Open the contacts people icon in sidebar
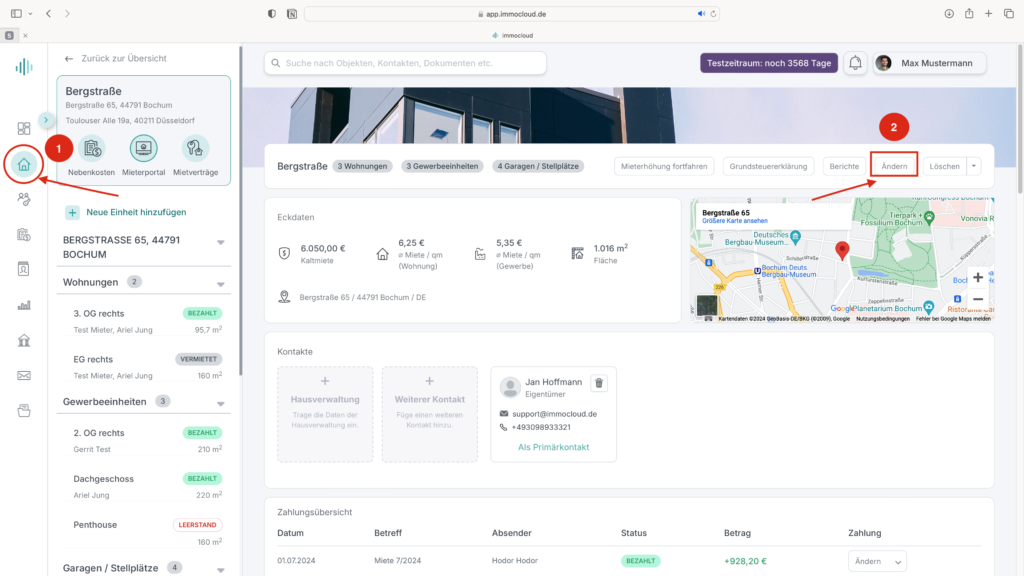 [x=24, y=199]
